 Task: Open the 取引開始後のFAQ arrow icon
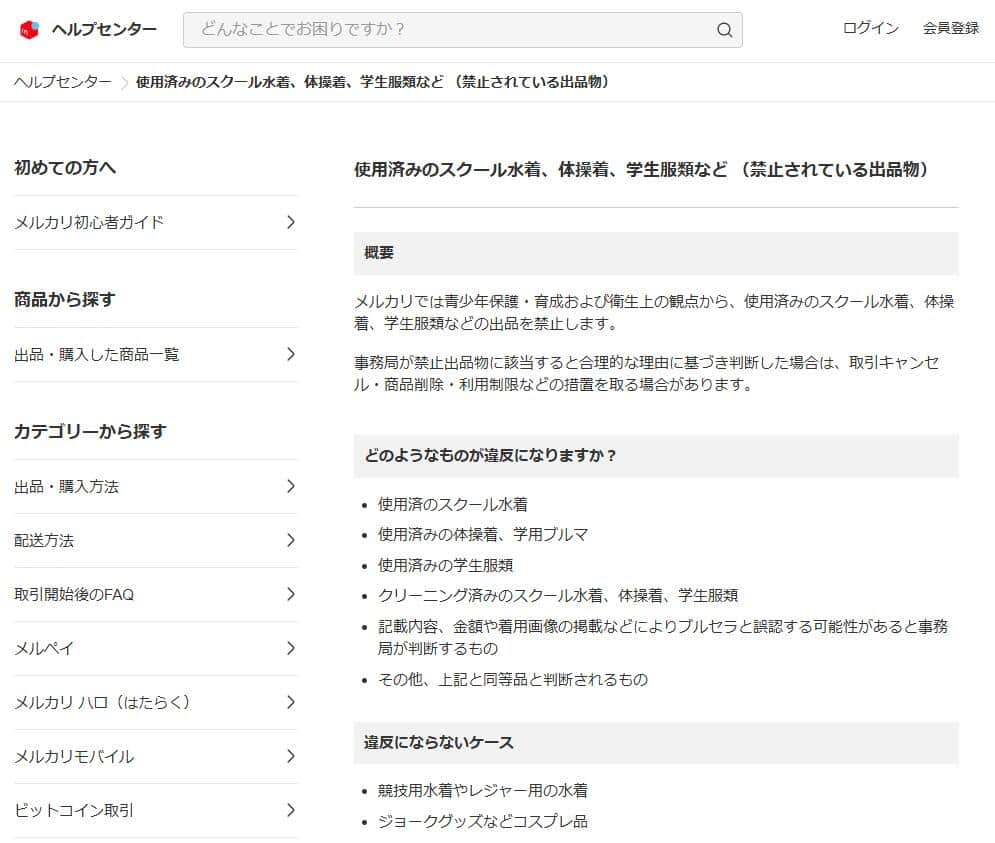pos(290,594)
